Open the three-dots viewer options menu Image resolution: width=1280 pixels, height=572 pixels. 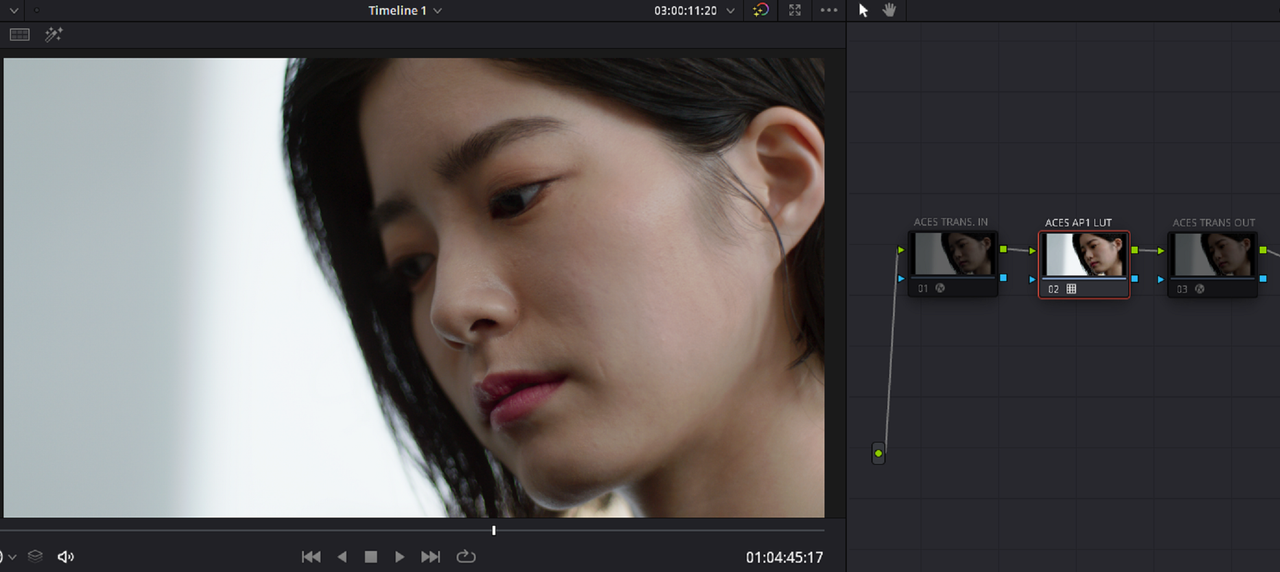829,10
